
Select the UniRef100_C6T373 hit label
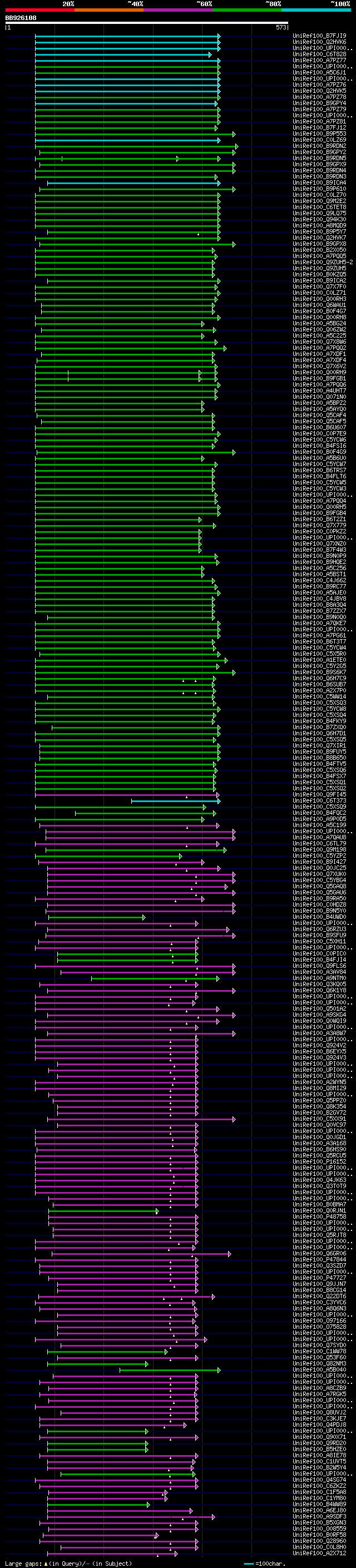[319, 800]
